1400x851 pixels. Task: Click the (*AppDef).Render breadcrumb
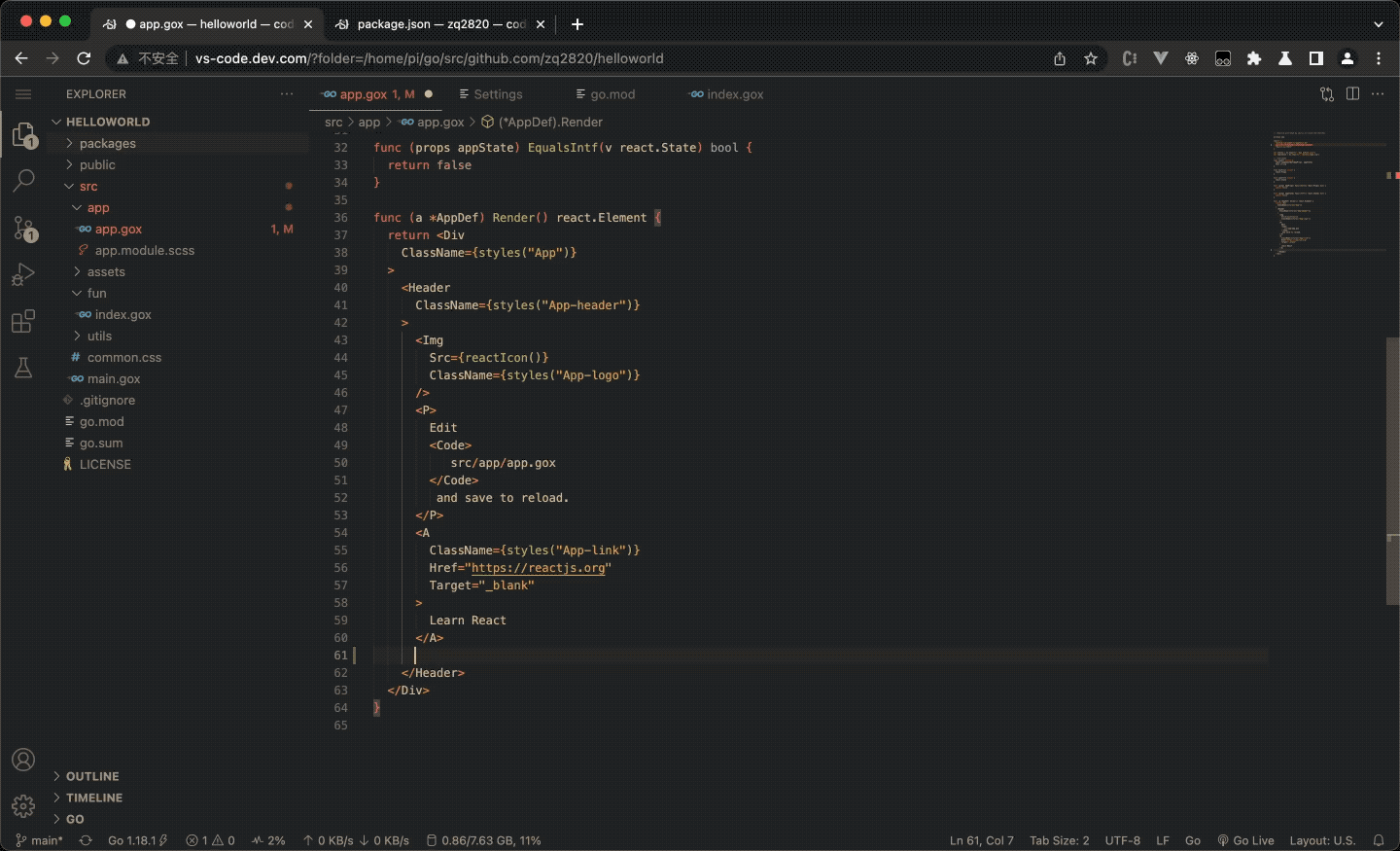(x=542, y=122)
